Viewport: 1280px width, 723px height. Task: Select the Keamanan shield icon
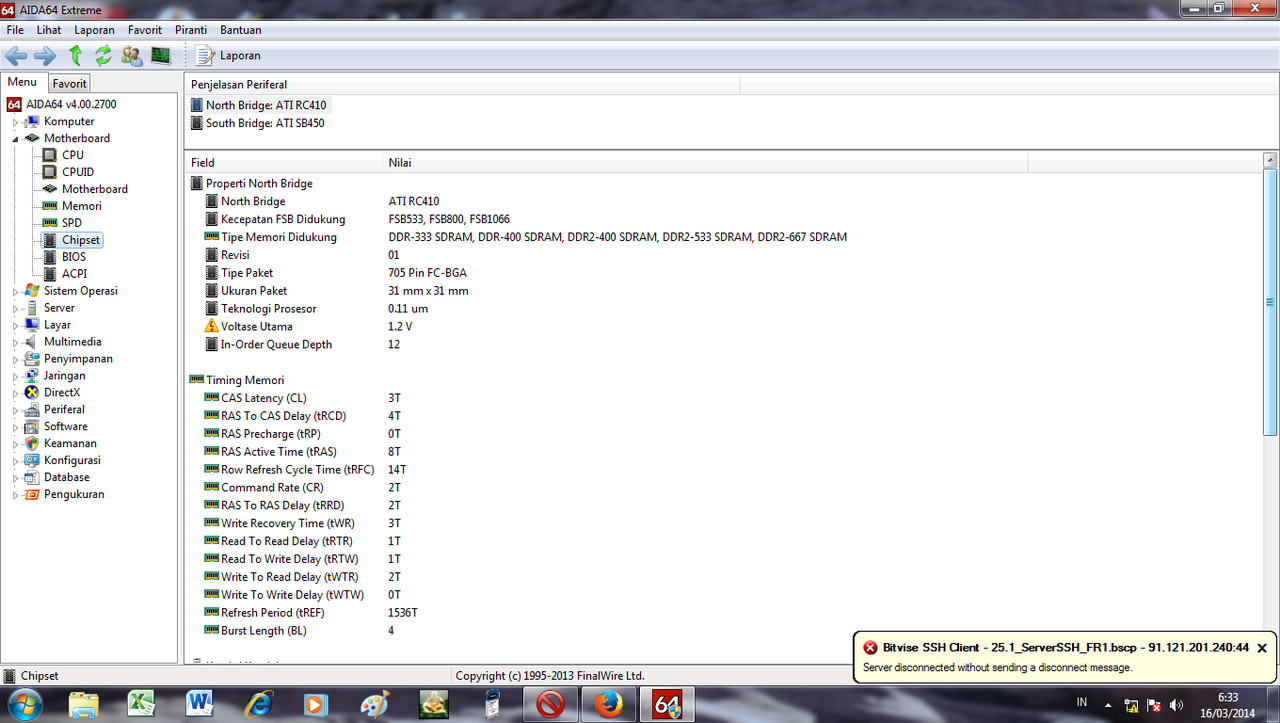(x=32, y=443)
